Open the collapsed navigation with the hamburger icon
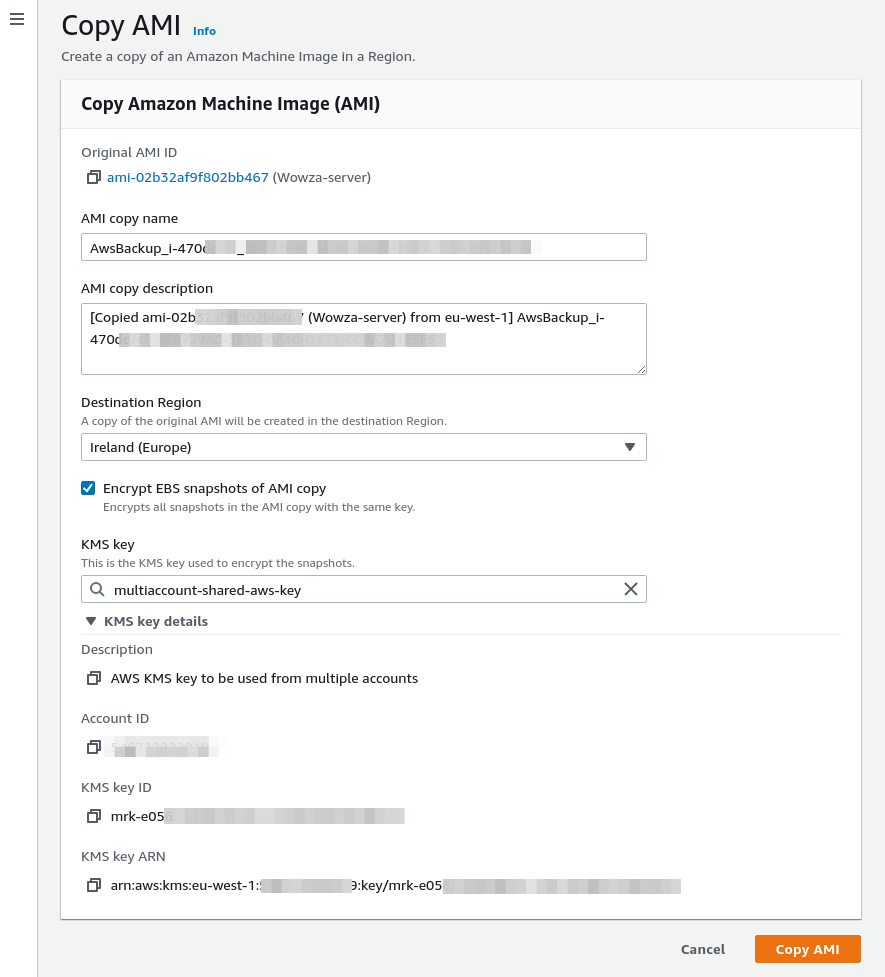The height and width of the screenshot is (977, 885). [17, 19]
